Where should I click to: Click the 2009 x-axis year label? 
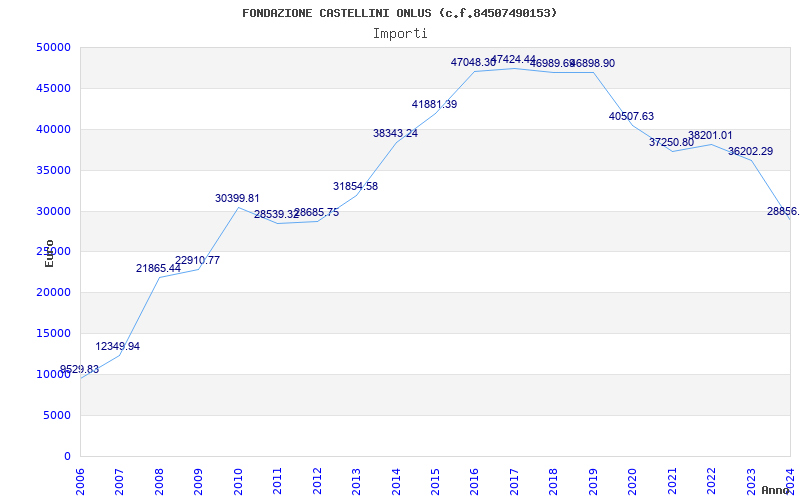pyautogui.click(x=198, y=482)
